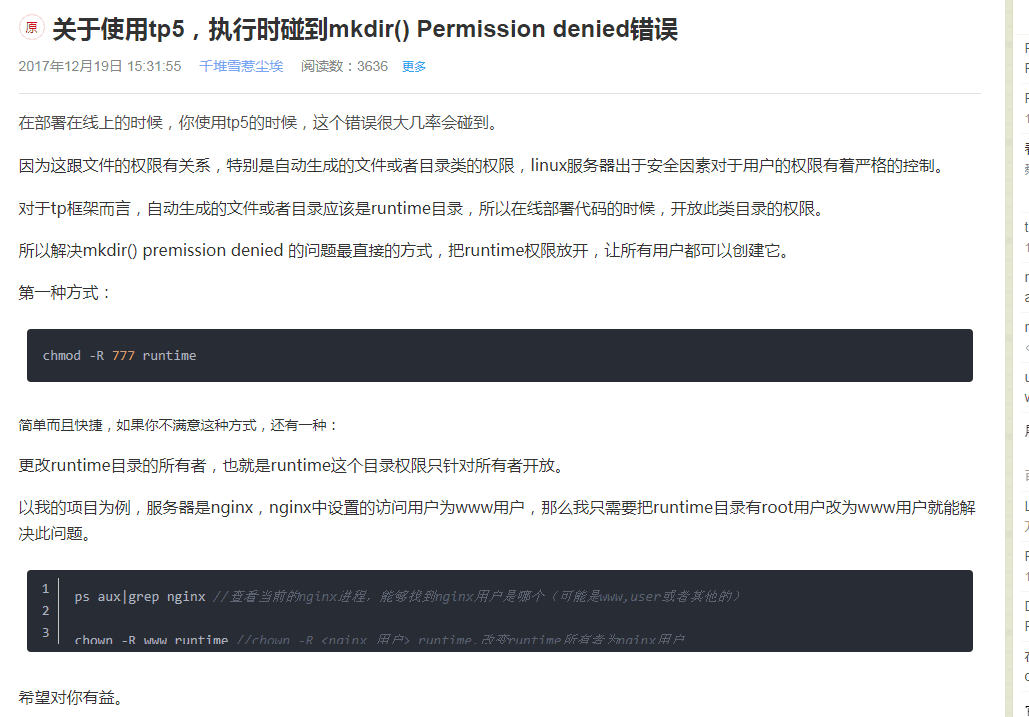Click line number 1 in the second code block
1029x717 pixels.
(x=45, y=588)
